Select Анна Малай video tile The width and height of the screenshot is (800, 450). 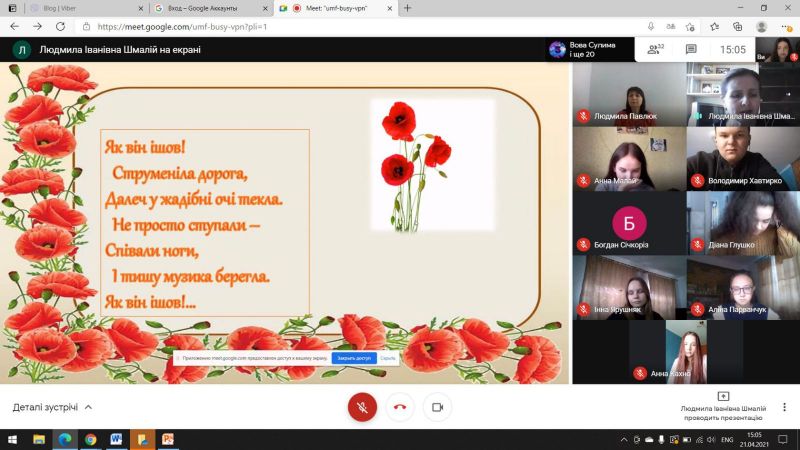pos(629,159)
